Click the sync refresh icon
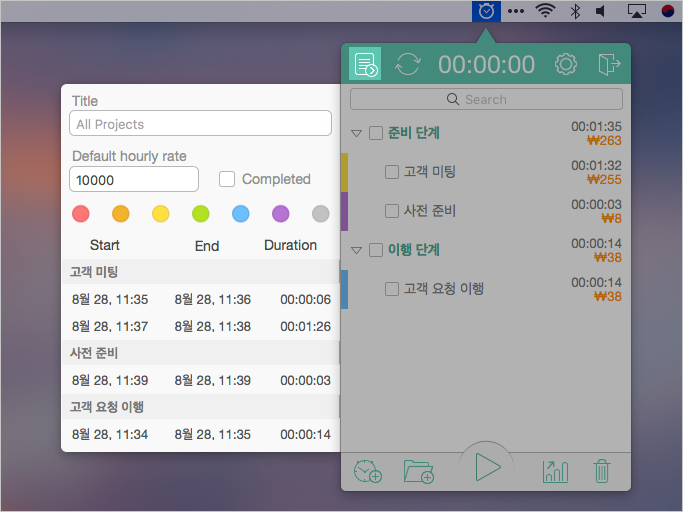The width and height of the screenshot is (683, 512). click(x=408, y=64)
